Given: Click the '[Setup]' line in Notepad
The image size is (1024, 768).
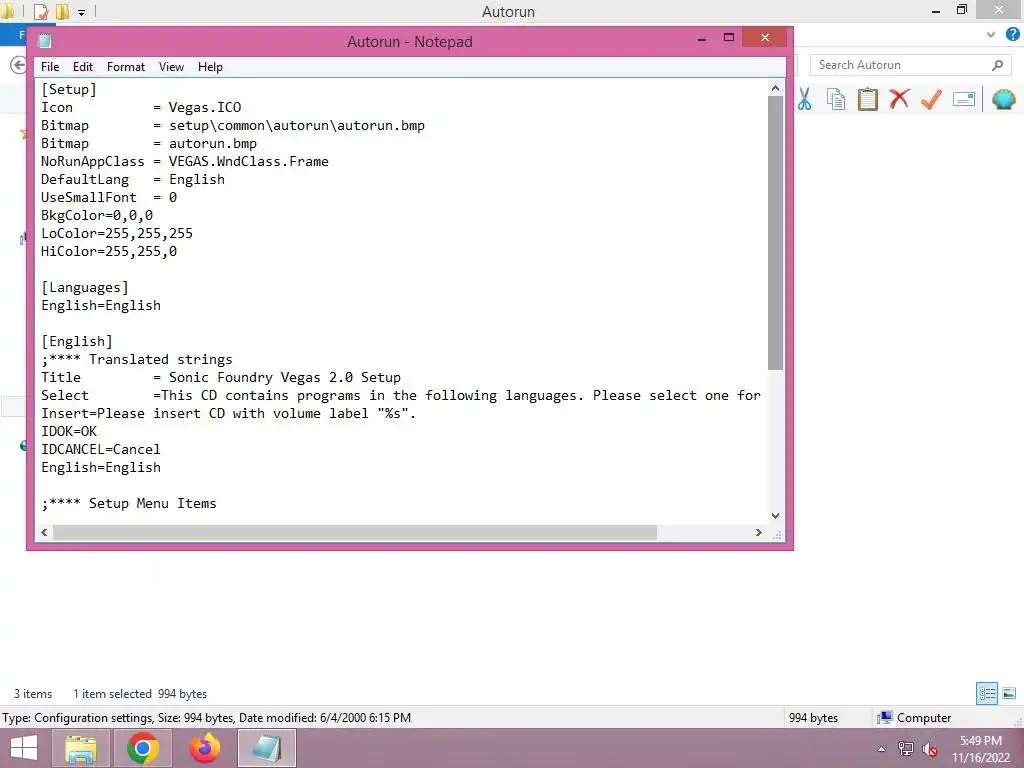Looking at the screenshot, I should tap(69, 89).
